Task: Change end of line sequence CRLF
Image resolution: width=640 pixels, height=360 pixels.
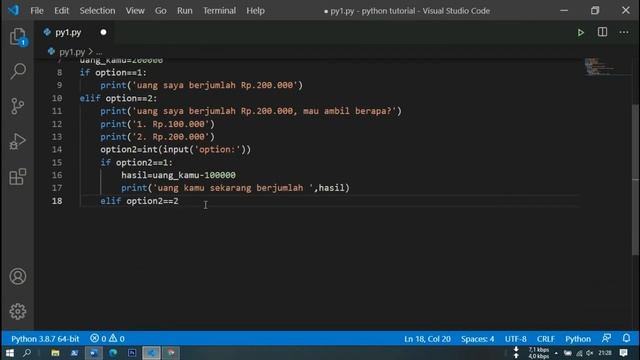Action: point(546,339)
